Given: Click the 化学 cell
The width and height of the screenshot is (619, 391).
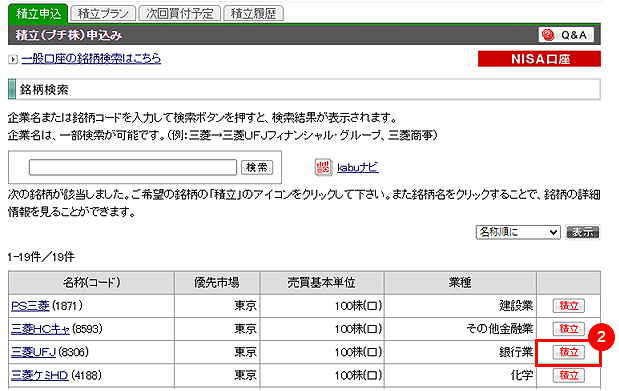Looking at the screenshot, I should click(460, 375).
